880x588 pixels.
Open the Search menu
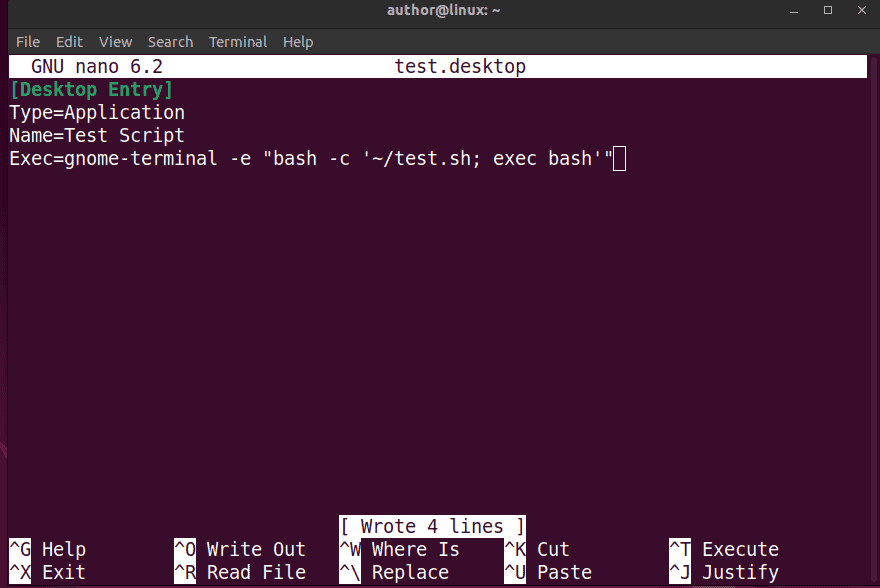click(170, 42)
